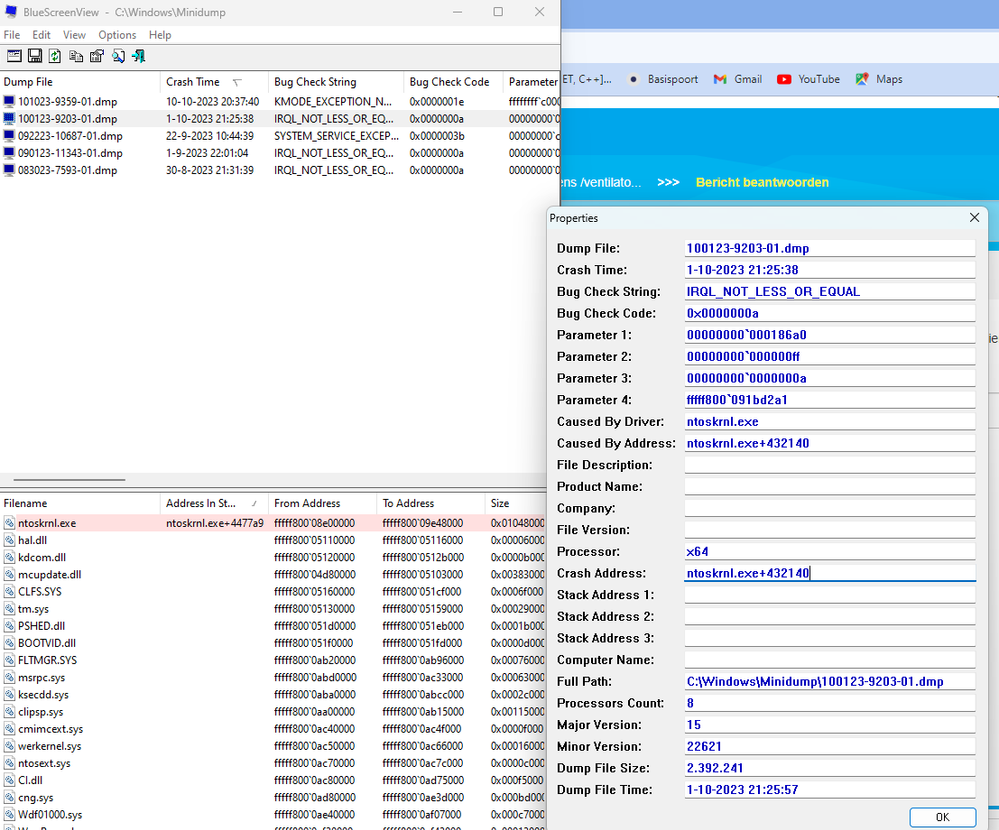The width and height of the screenshot is (999, 830).
Task: Open the Find toolbar icon
Action: [118, 56]
